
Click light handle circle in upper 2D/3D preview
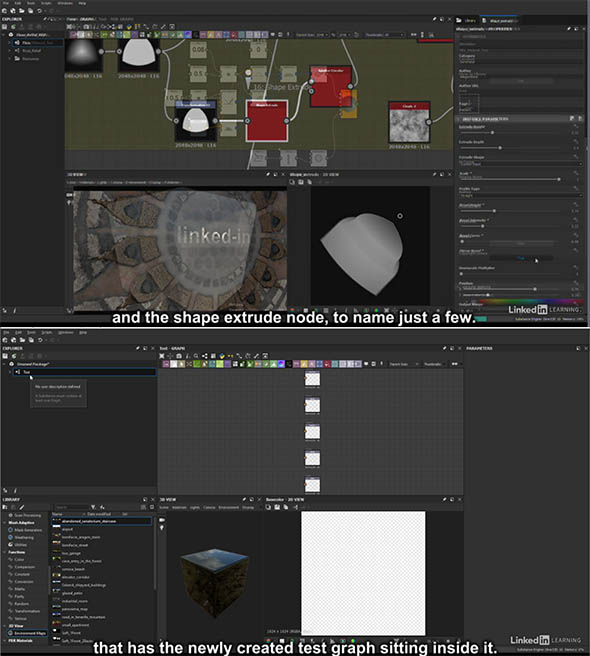click(400, 216)
